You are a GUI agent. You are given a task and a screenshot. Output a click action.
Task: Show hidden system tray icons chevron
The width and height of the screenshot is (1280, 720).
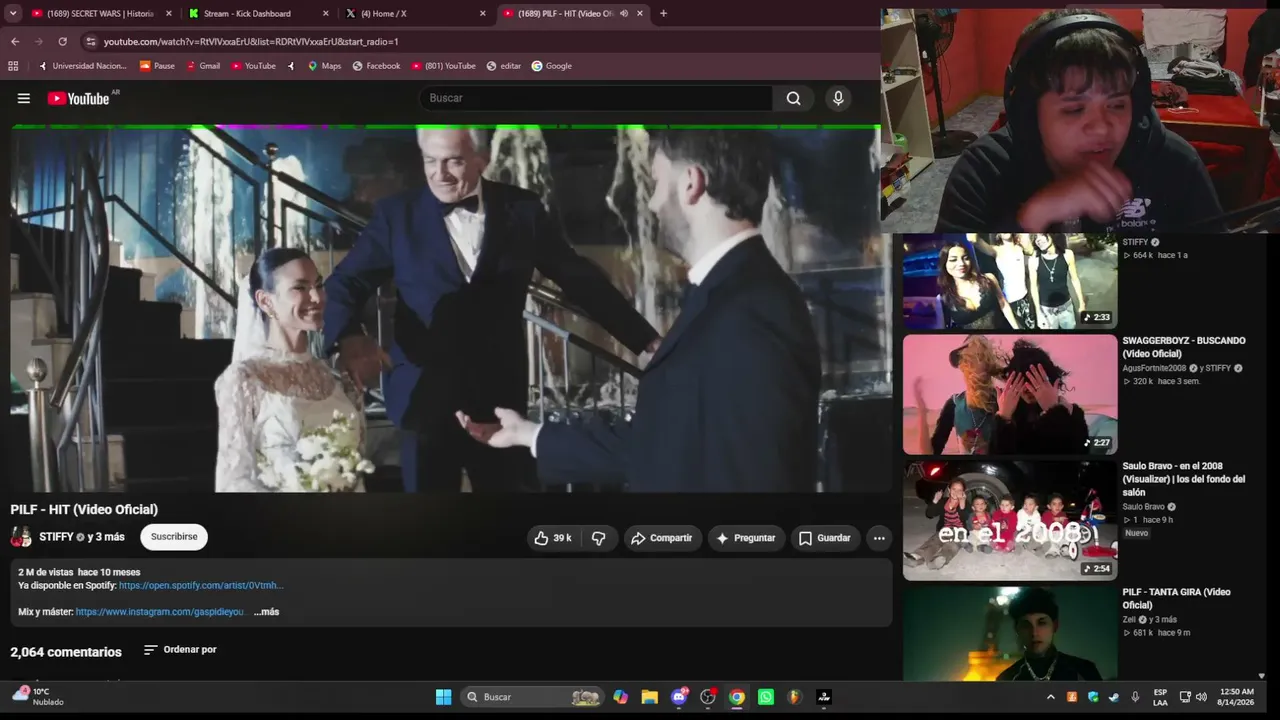(1050, 697)
